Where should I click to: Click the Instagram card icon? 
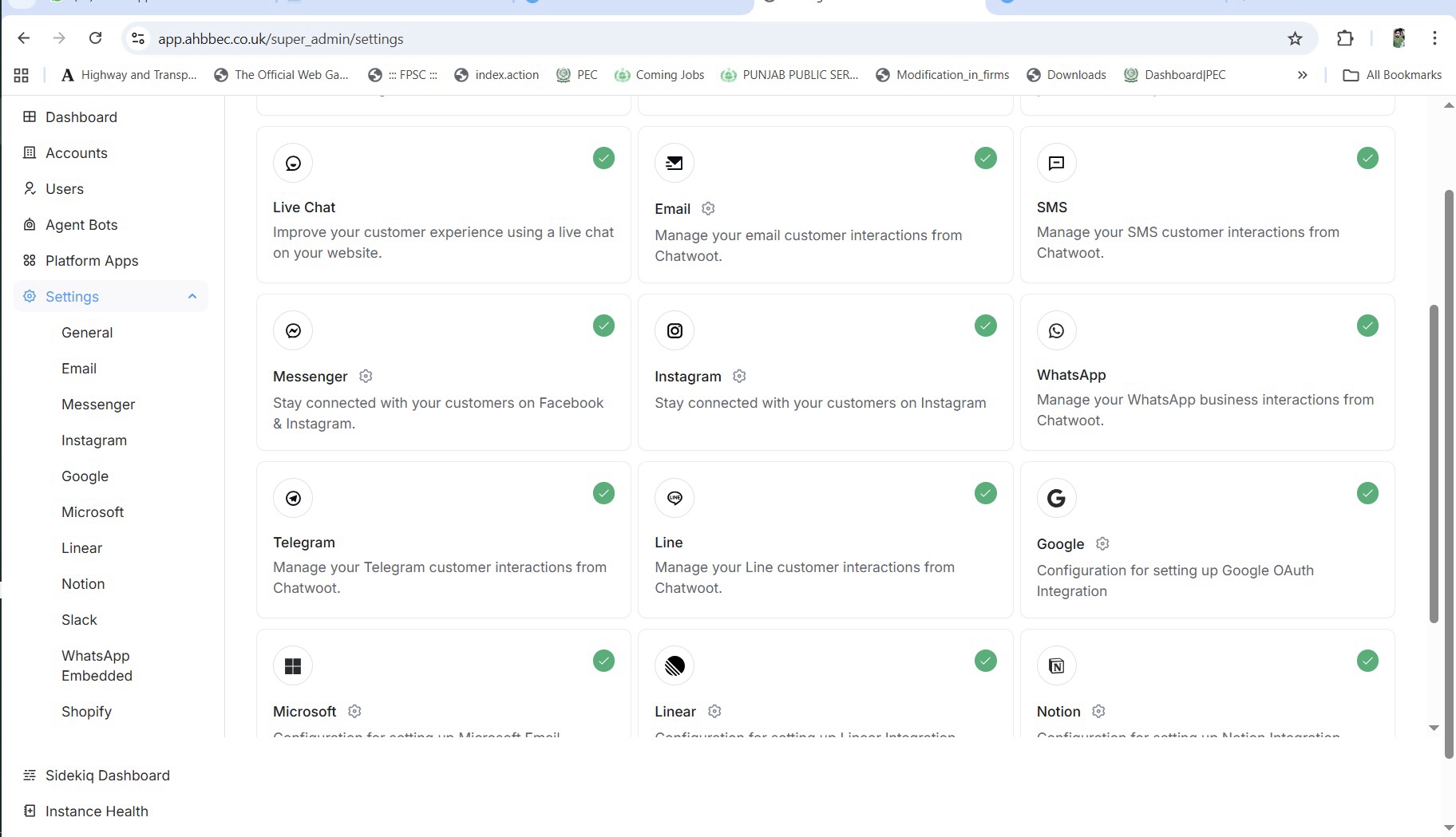pyautogui.click(x=675, y=330)
